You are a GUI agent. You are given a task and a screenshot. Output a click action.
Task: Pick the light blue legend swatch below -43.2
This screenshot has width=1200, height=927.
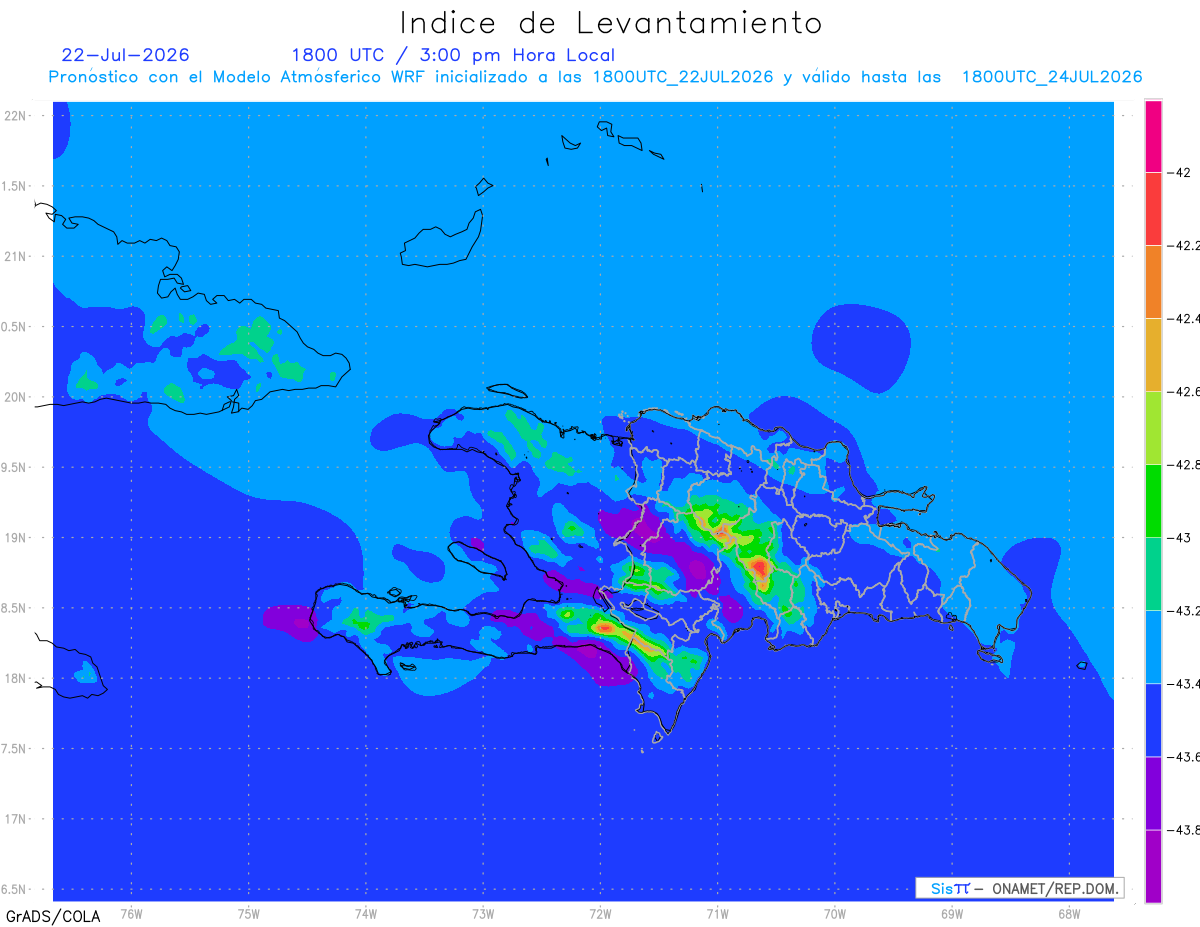point(1153,646)
